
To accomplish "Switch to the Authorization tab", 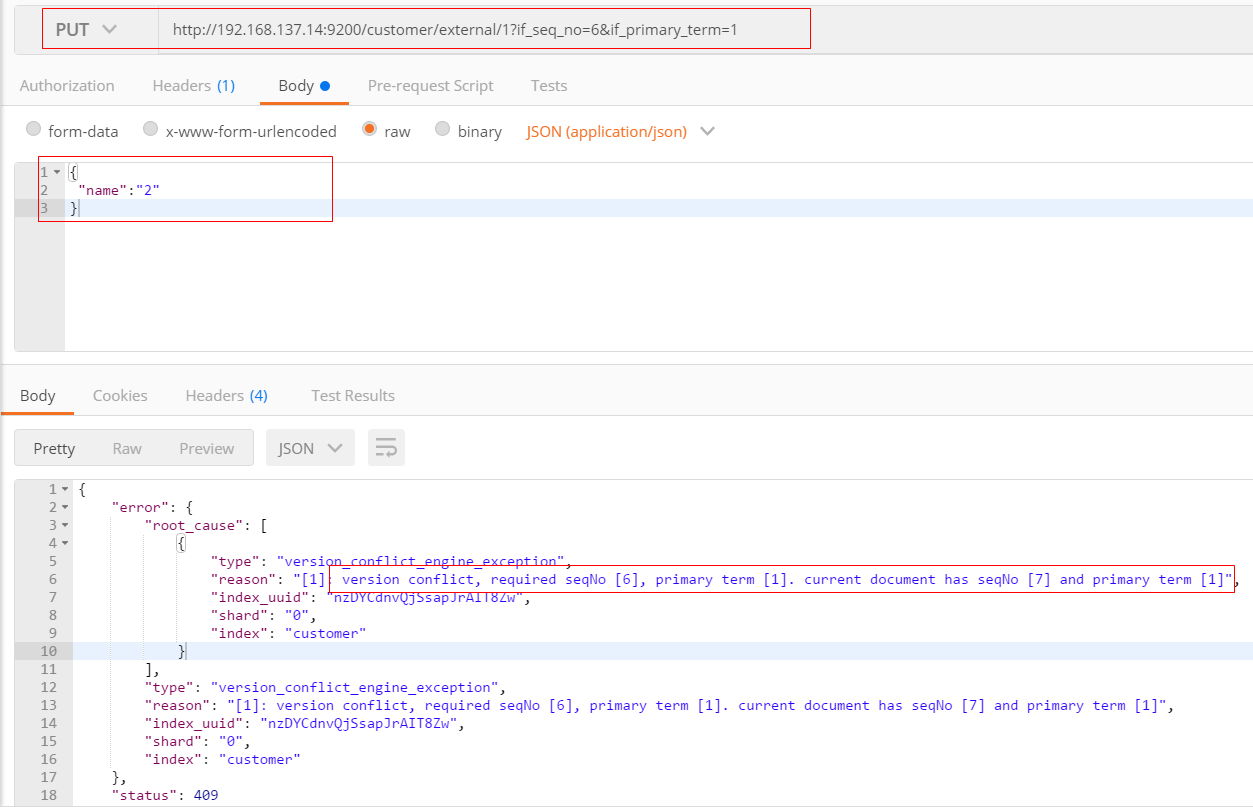I will coord(67,86).
